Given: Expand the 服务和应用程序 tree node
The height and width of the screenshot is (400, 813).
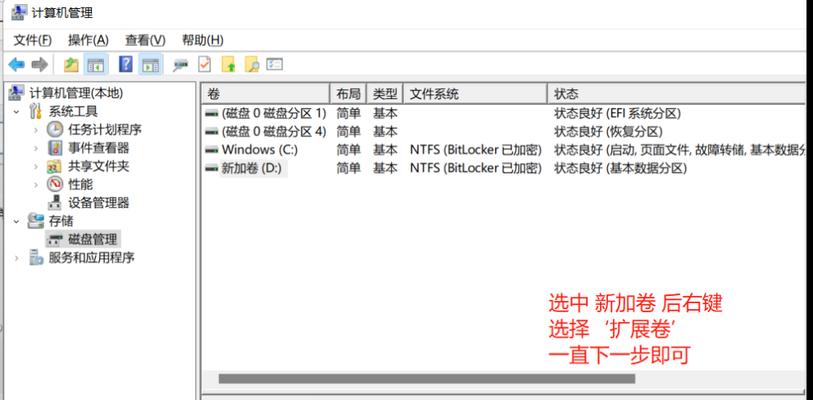Looking at the screenshot, I should click(x=17, y=258).
